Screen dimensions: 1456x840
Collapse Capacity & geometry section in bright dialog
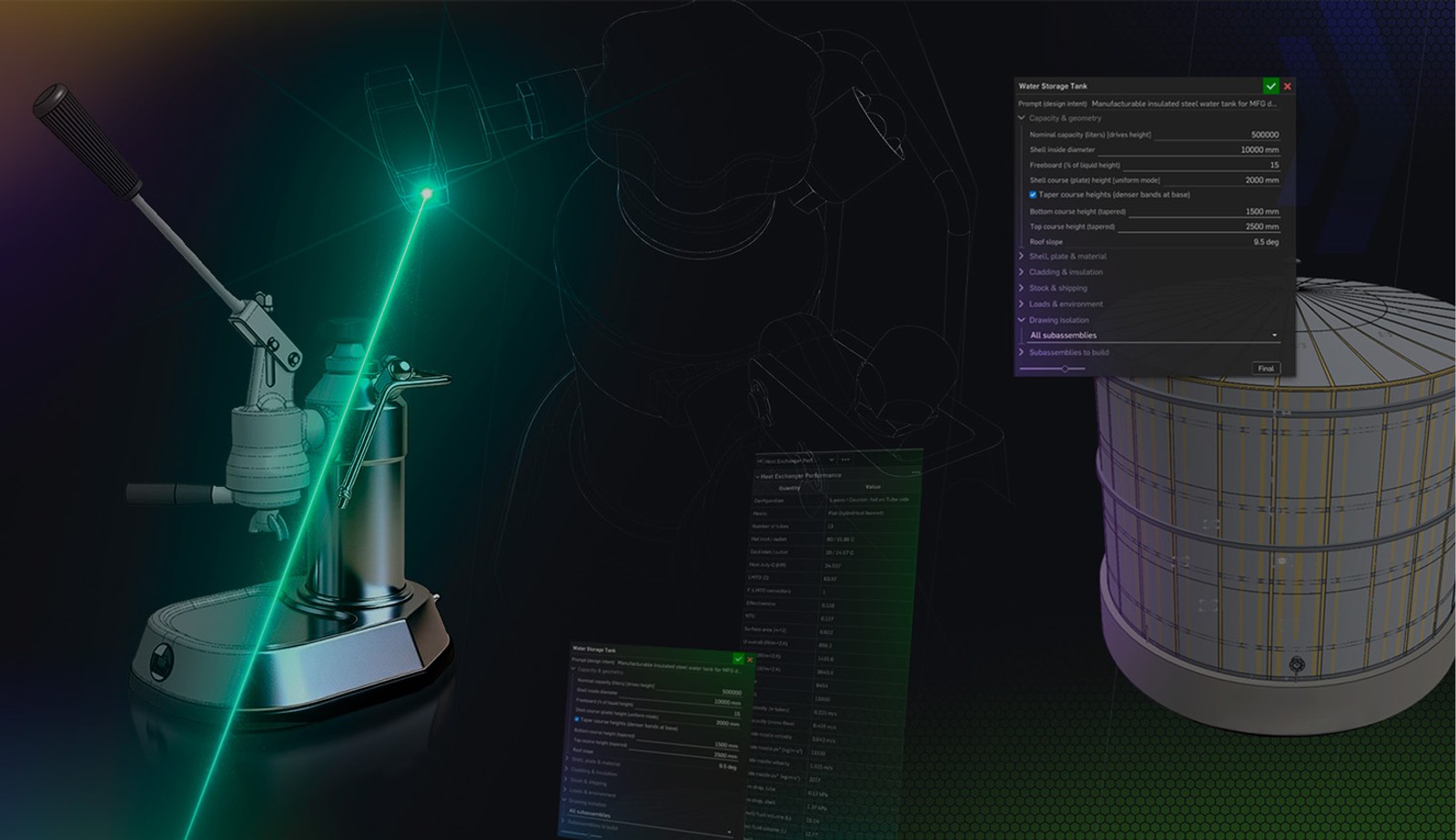point(1021,118)
